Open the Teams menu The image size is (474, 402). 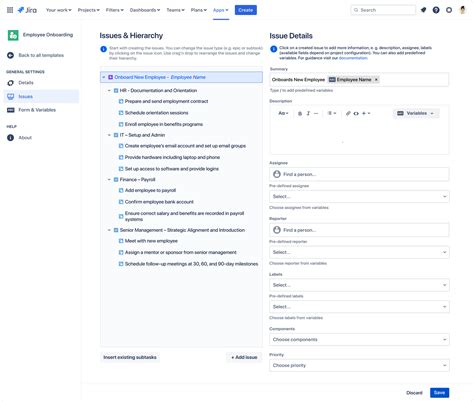pyautogui.click(x=175, y=10)
